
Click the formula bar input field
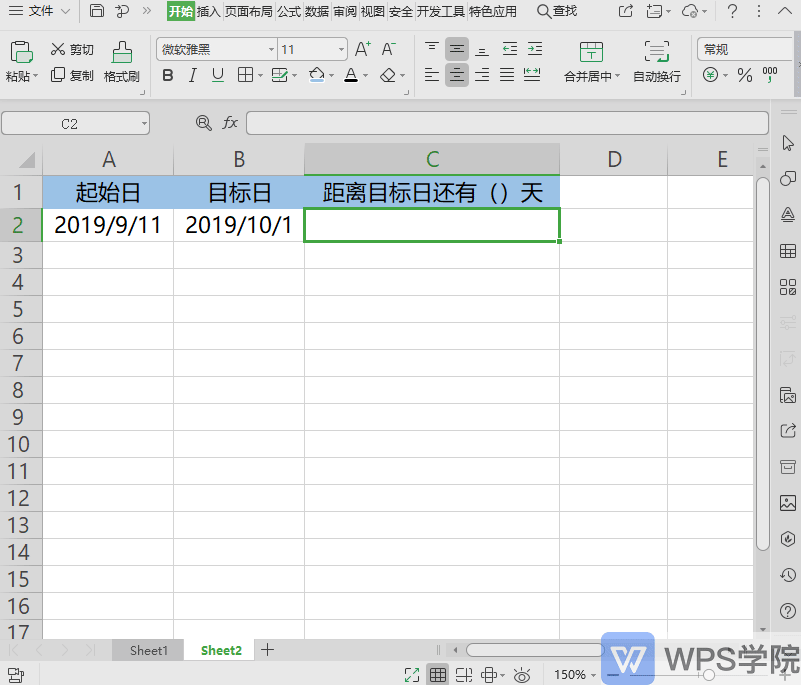pos(507,123)
